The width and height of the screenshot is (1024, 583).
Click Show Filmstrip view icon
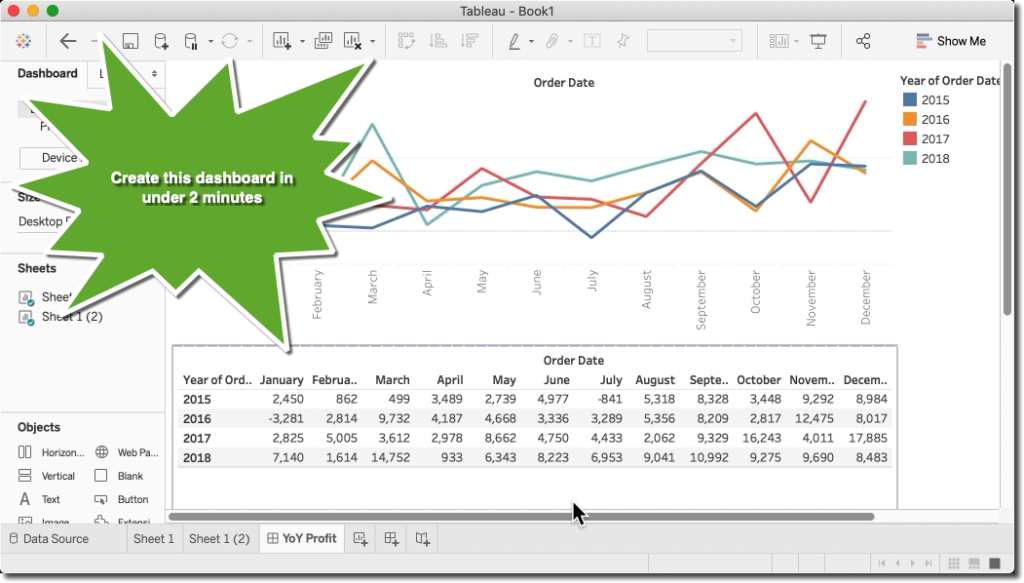coord(974,563)
